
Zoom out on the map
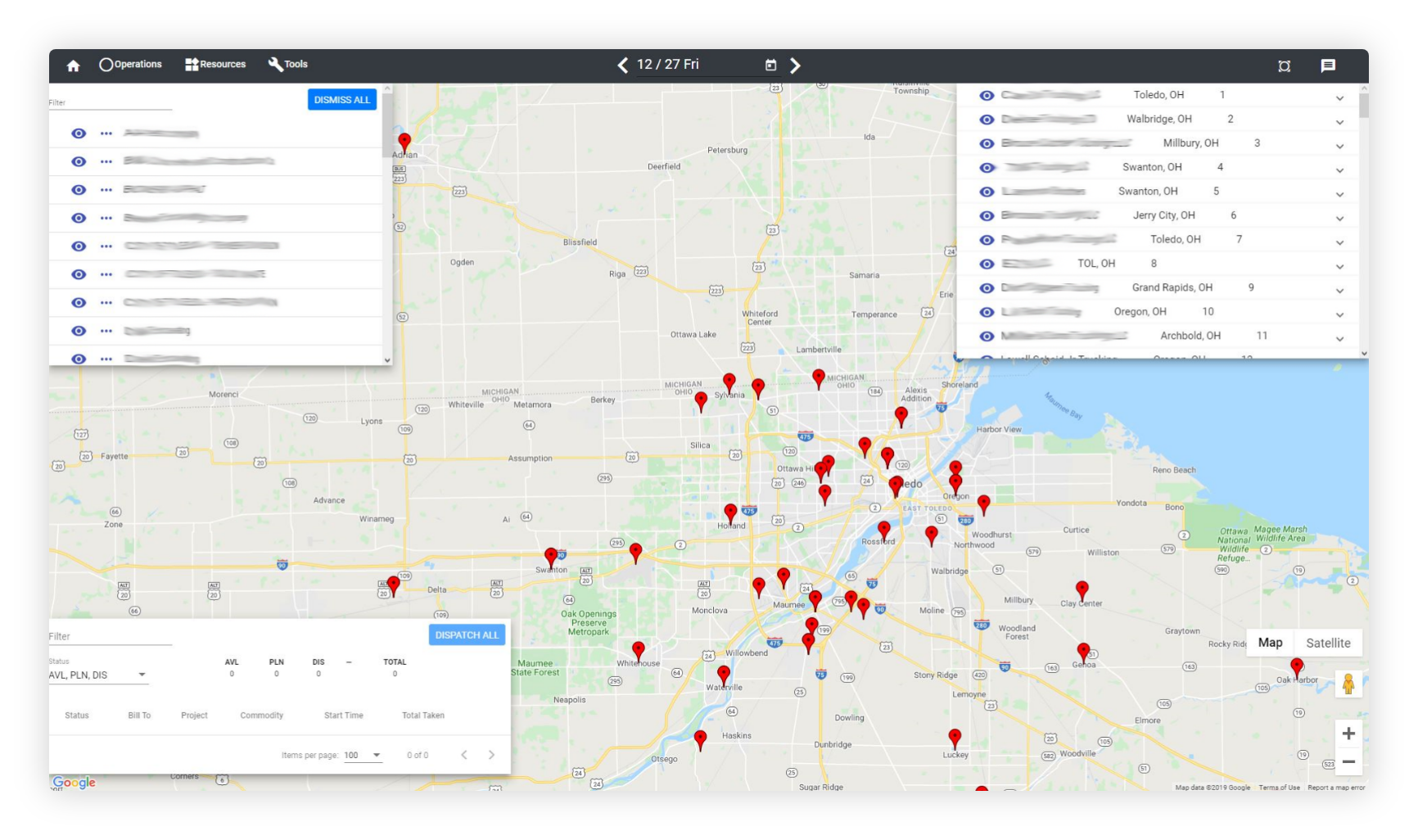coord(1348,761)
